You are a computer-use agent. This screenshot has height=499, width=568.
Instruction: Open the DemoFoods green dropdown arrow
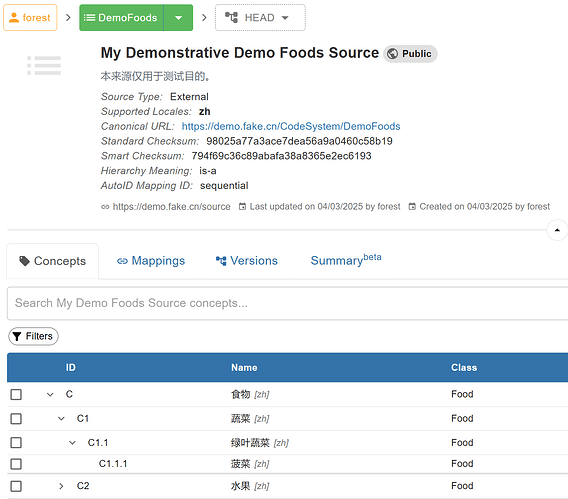coord(178,18)
